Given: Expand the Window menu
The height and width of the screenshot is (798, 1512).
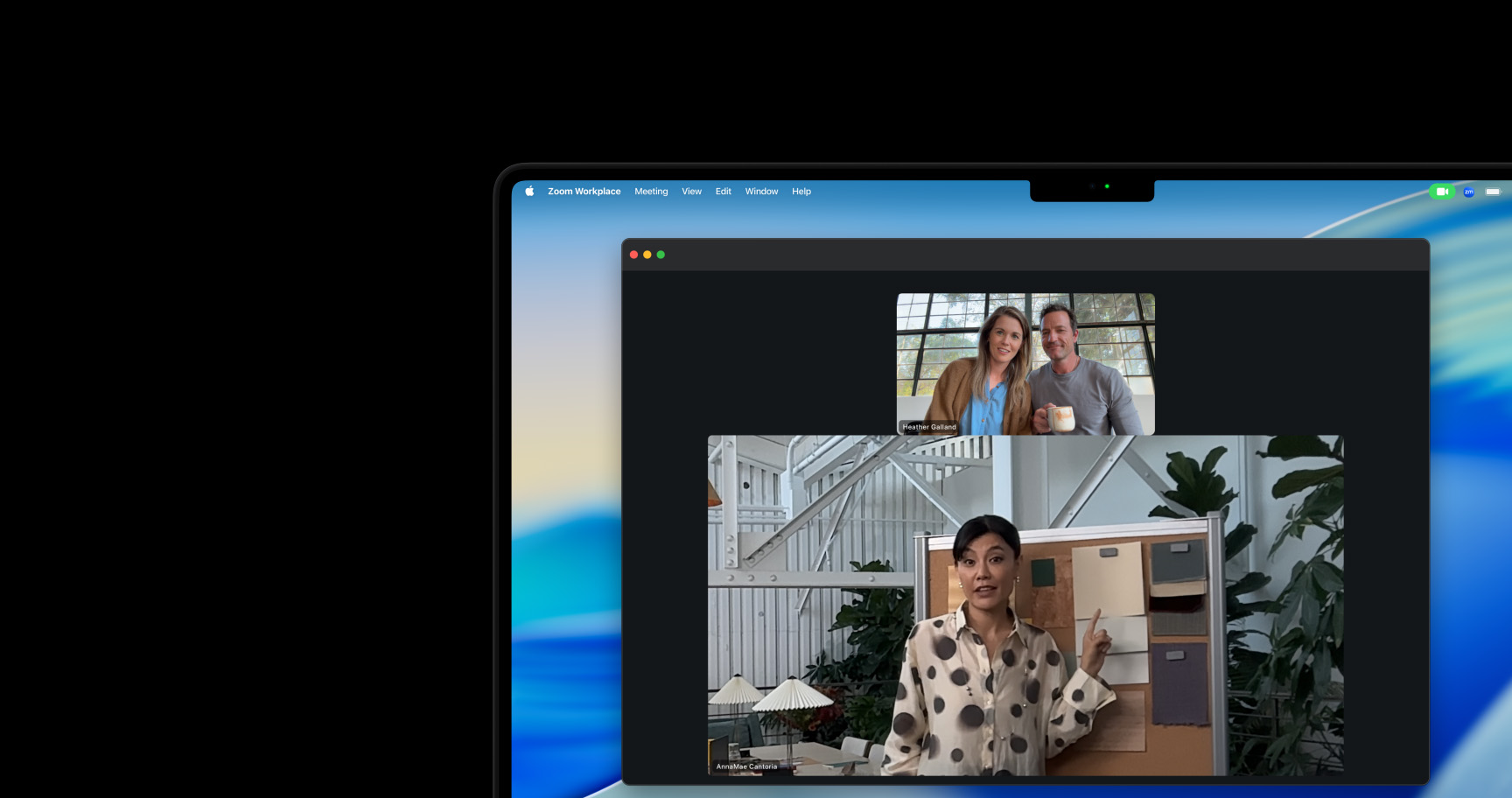Looking at the screenshot, I should tap(761, 192).
